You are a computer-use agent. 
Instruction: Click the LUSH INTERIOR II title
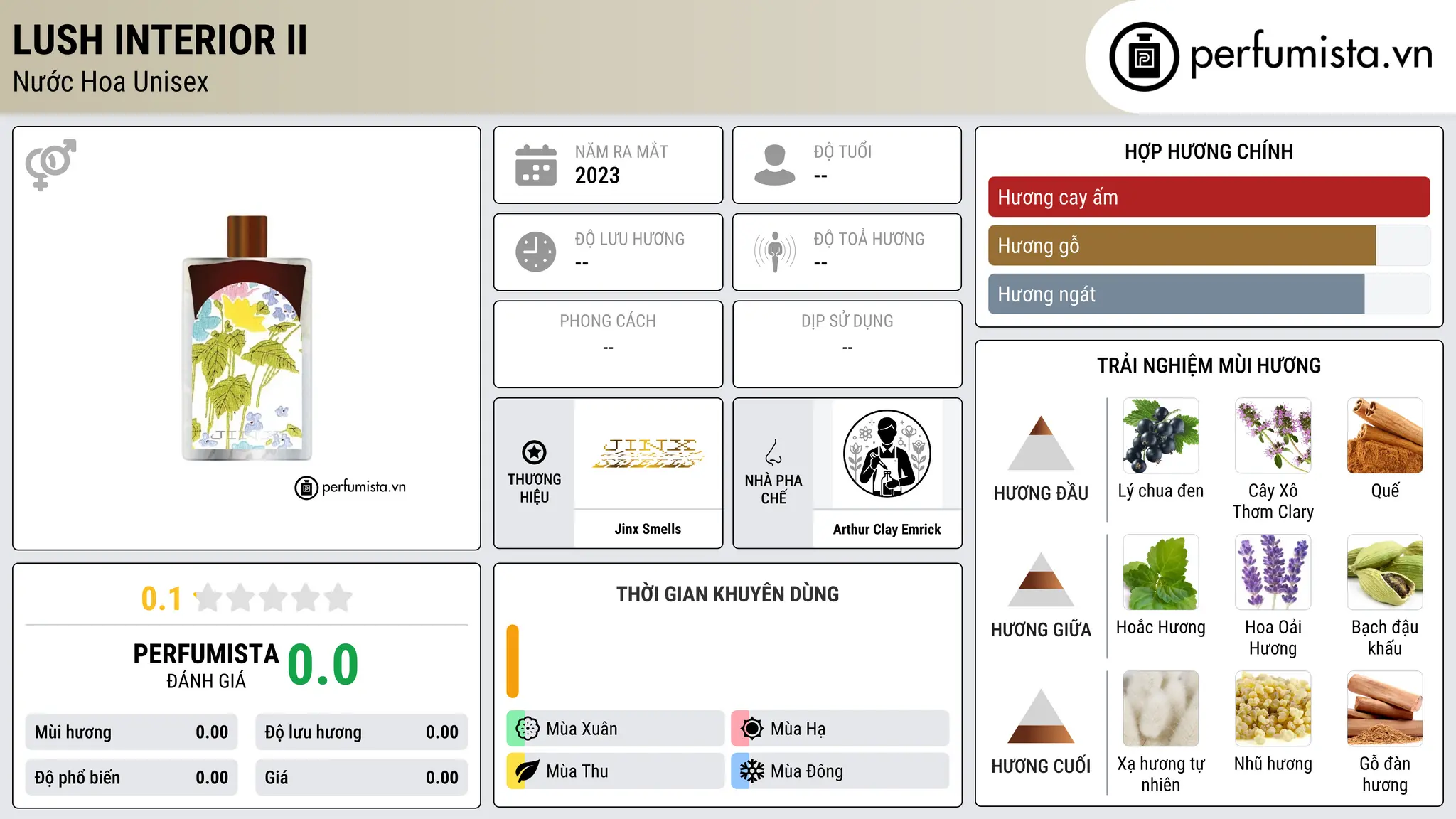point(160,40)
